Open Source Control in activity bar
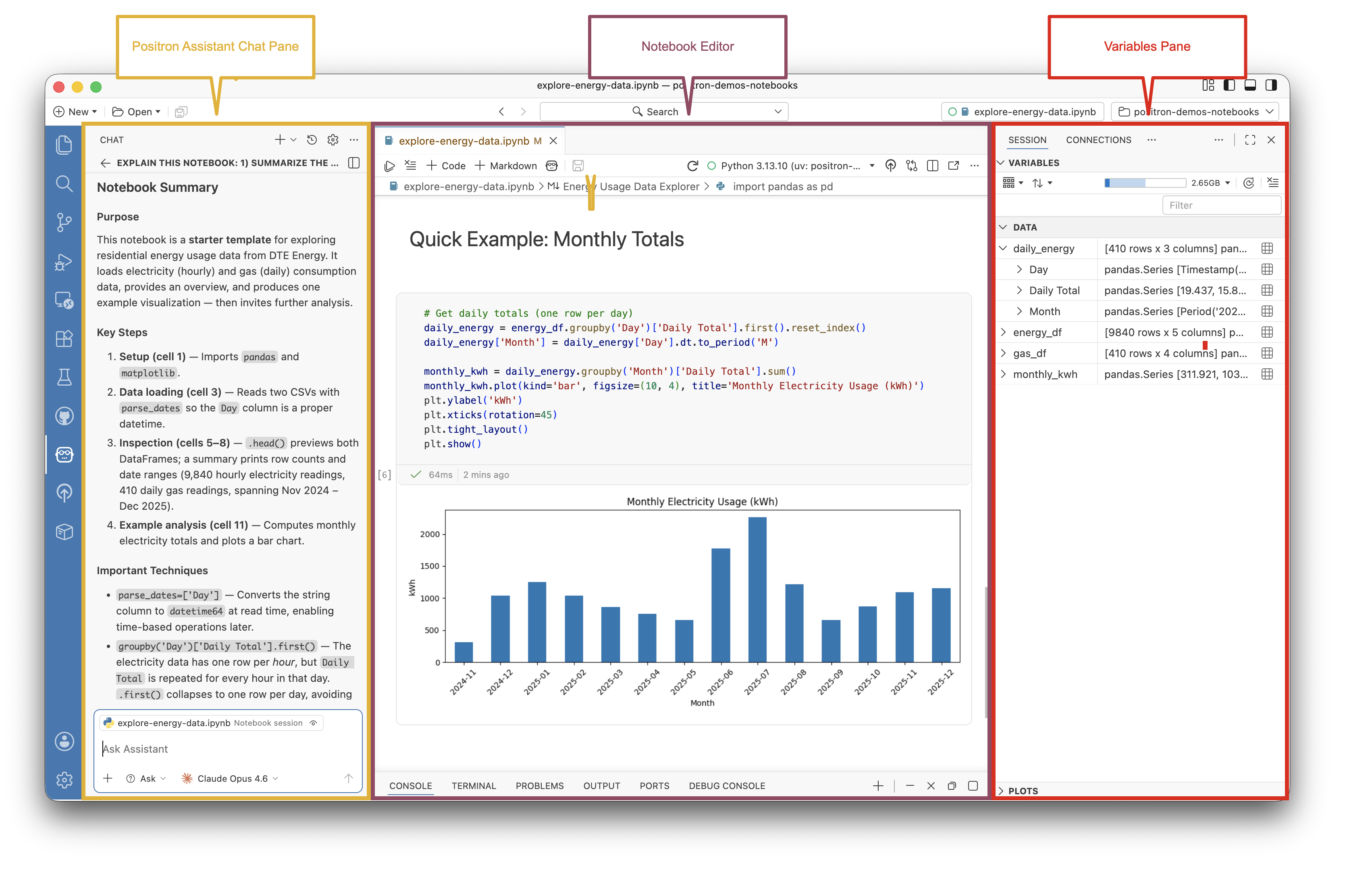1372x872 pixels. click(64, 222)
